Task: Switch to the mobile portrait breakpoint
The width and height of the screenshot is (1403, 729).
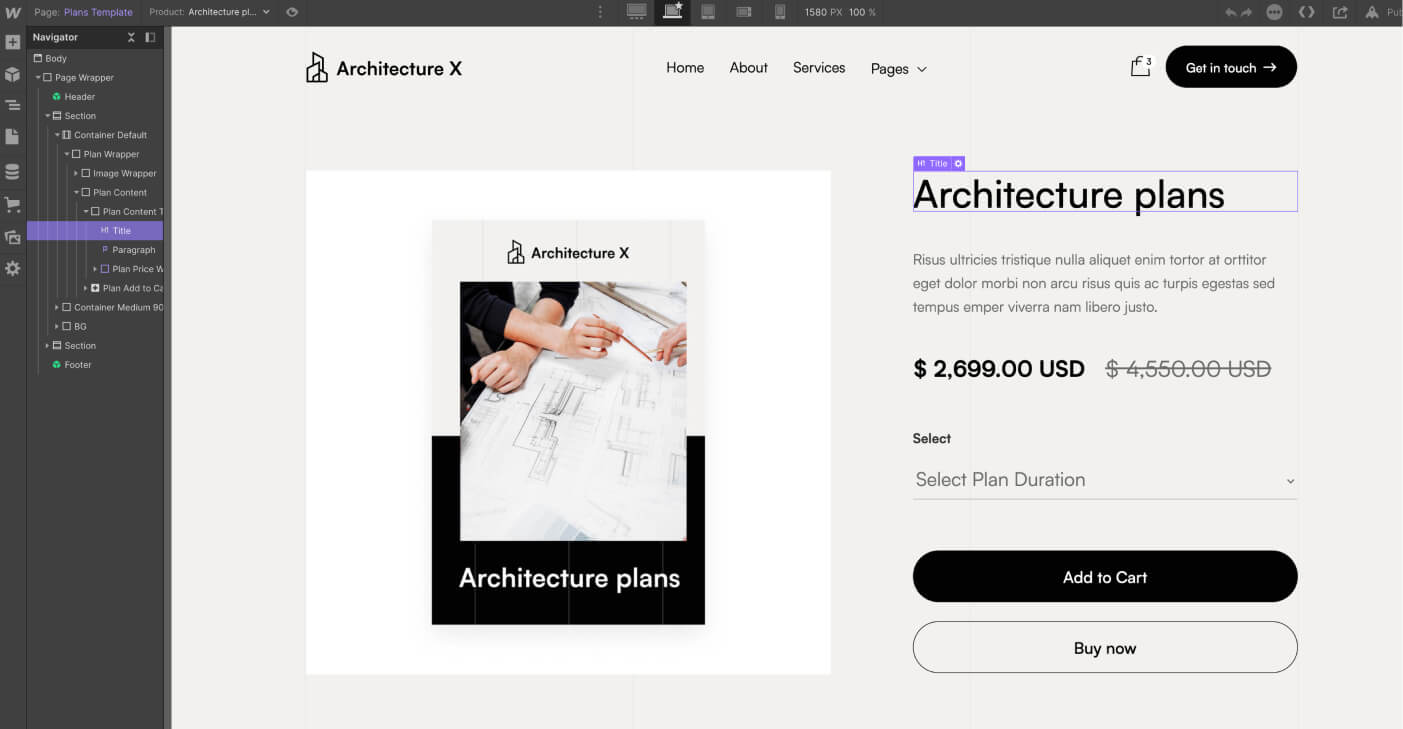Action: [779, 12]
